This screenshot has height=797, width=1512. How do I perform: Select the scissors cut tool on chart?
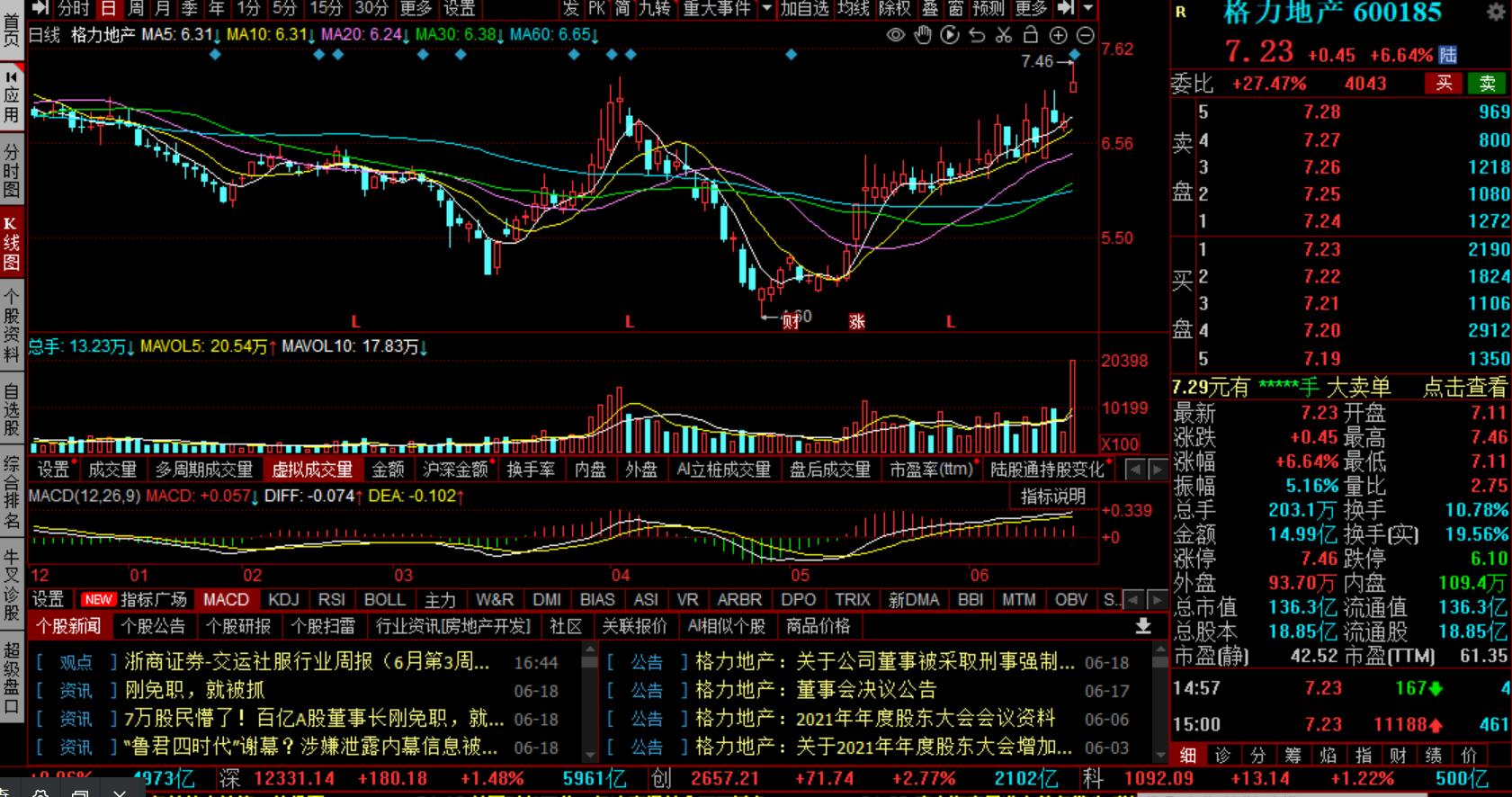[x=1004, y=35]
